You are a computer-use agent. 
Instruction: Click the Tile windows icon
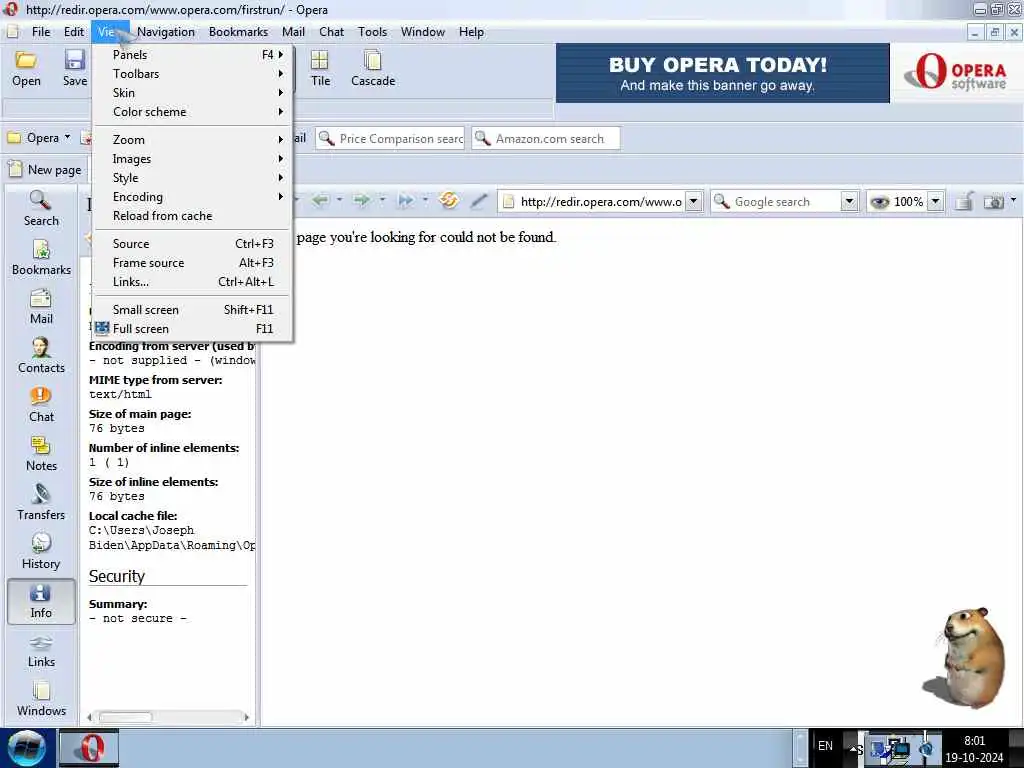(320, 69)
